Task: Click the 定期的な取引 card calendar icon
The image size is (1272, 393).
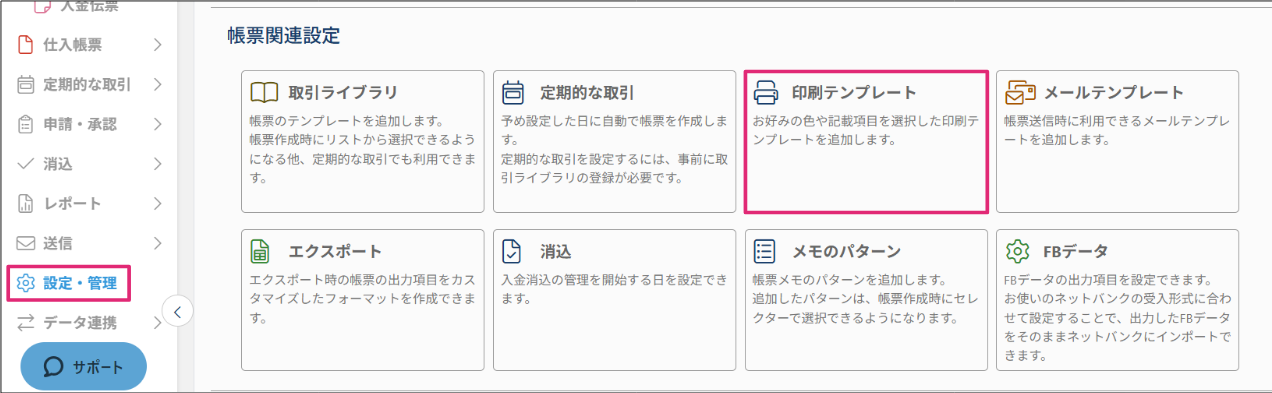Action: [514, 93]
